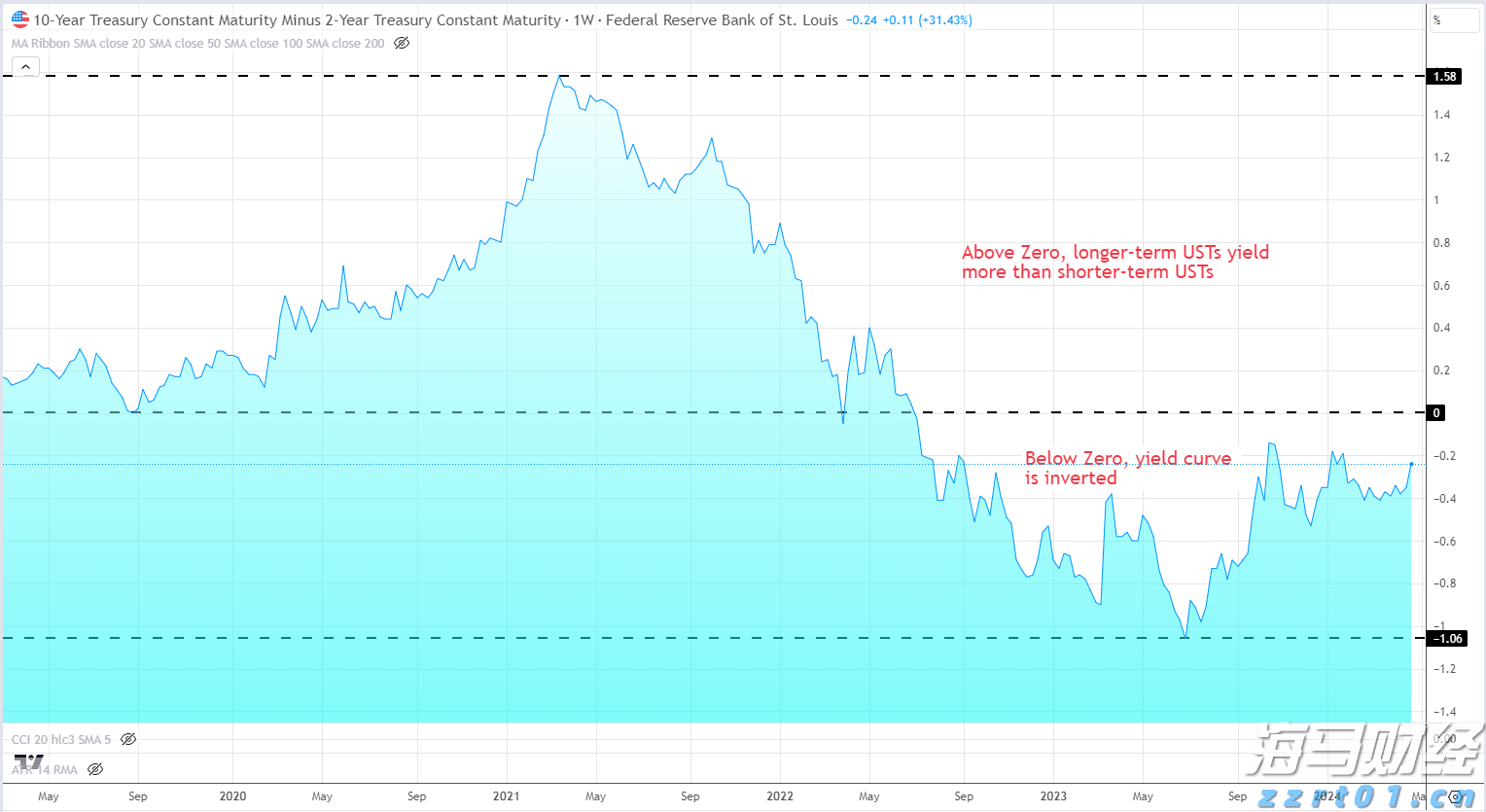
Task: Click the chart title 10-Year Treasury Constant Maturity
Action: (x=297, y=19)
